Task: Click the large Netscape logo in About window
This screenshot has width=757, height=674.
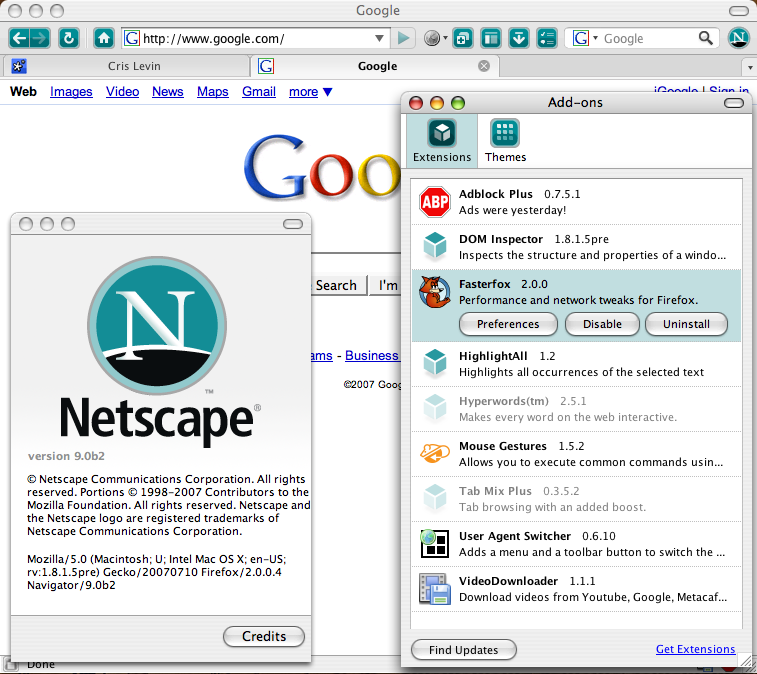Action: tap(157, 326)
